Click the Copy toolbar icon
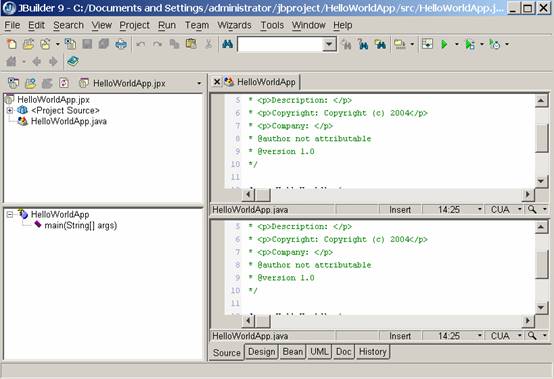 (174, 44)
